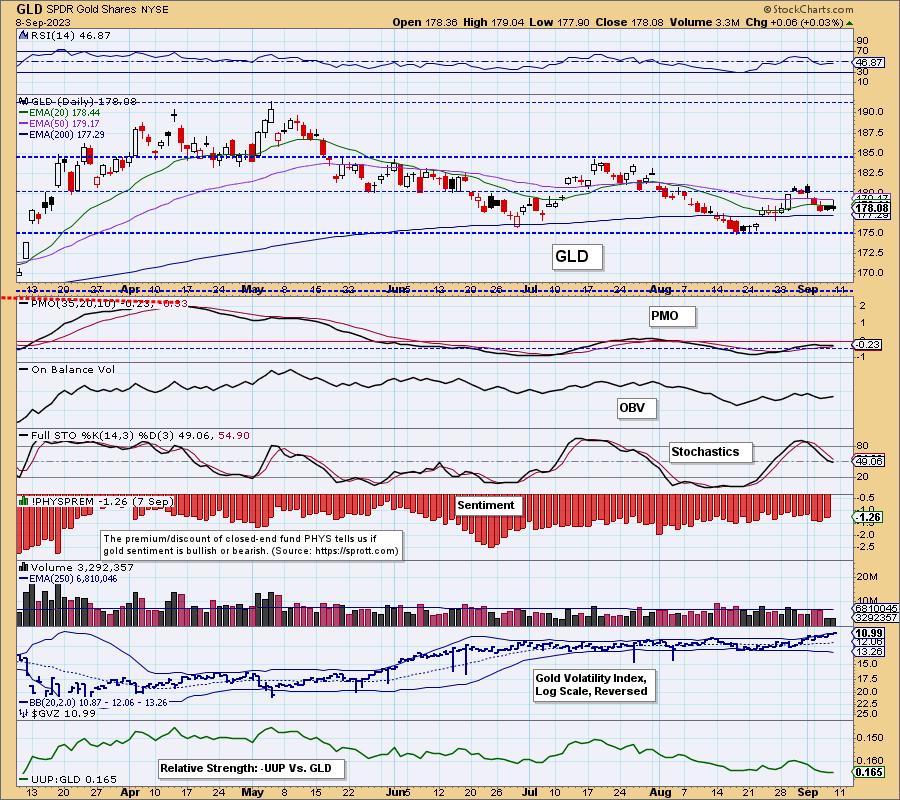This screenshot has width=900, height=800.
Task: Click the RSI indicator icon beside RSI(14)
Action: click(24, 35)
